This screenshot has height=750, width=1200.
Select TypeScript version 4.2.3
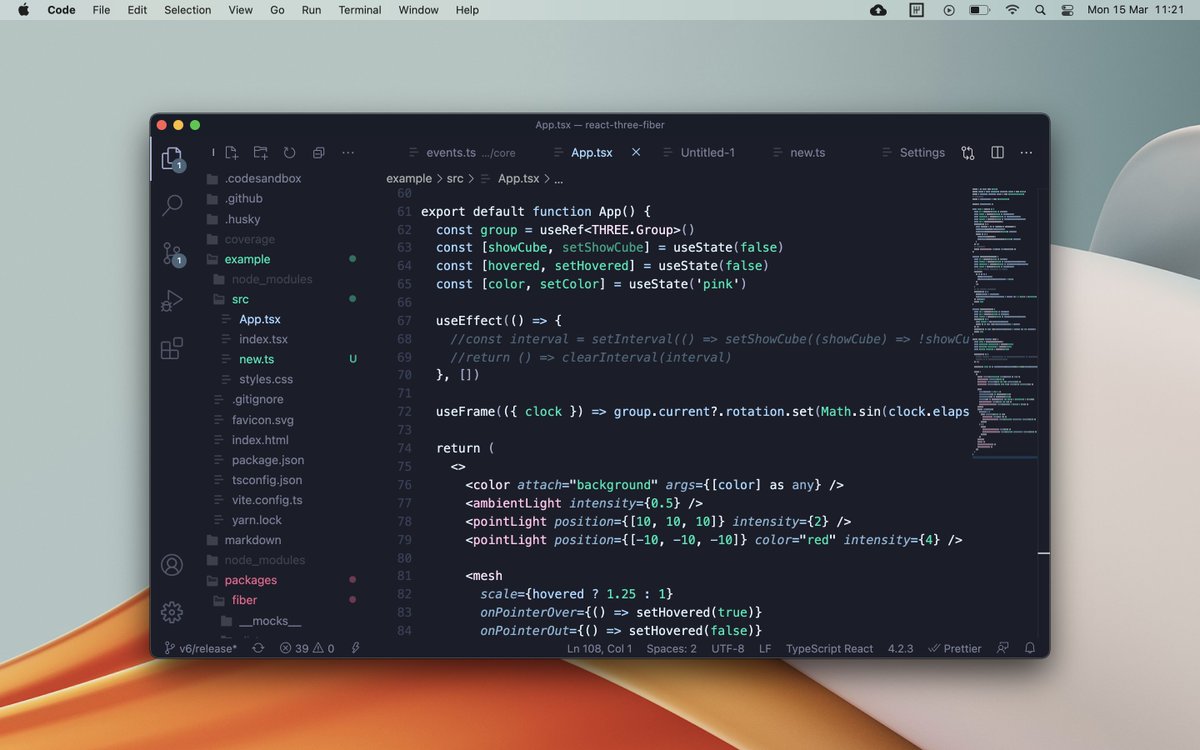[901, 648]
